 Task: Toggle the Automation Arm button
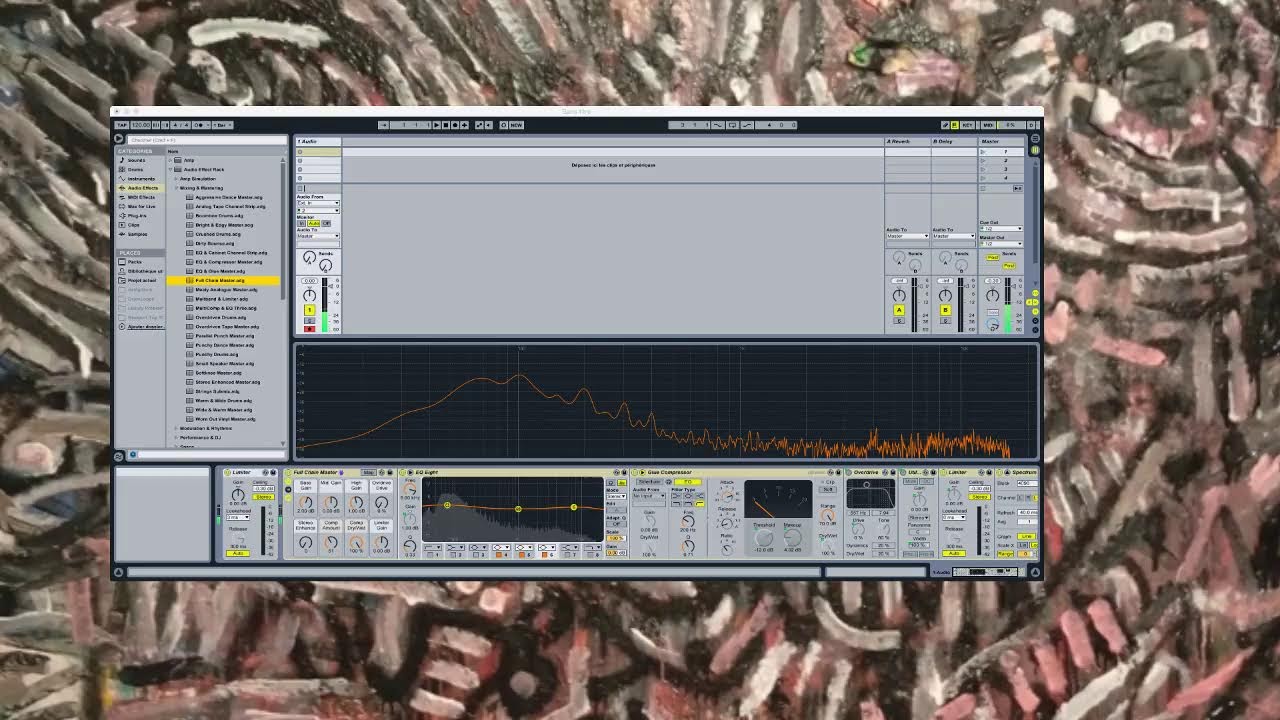point(478,125)
